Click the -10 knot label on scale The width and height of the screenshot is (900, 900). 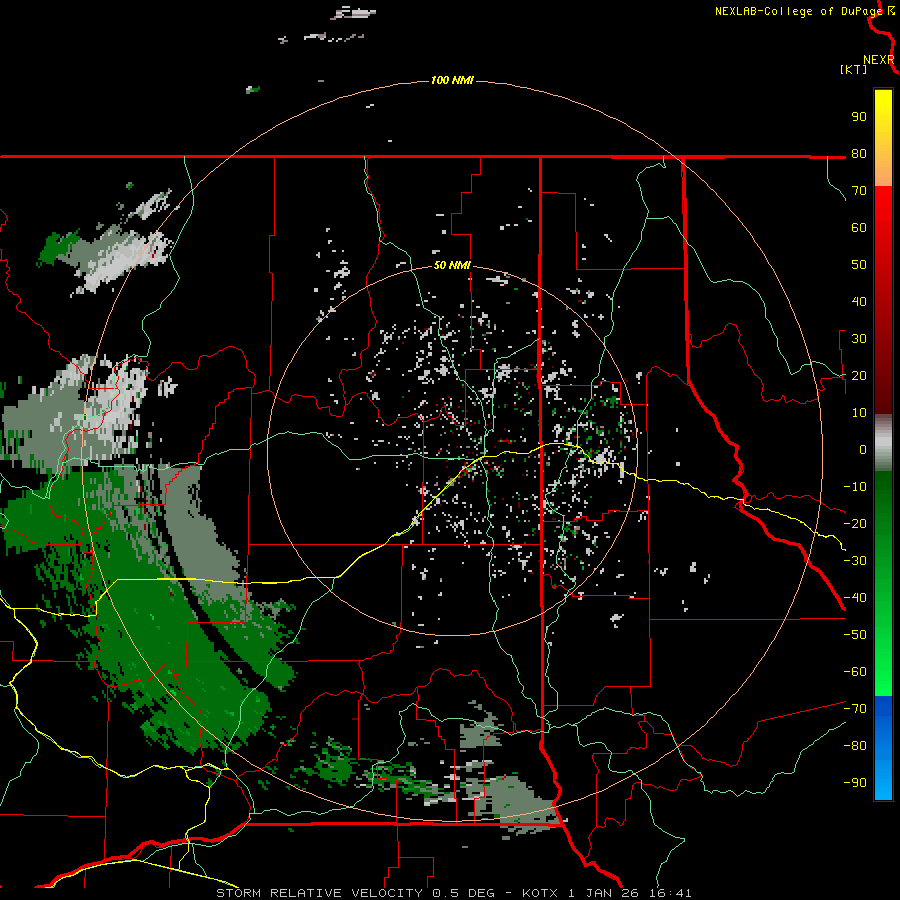point(855,487)
